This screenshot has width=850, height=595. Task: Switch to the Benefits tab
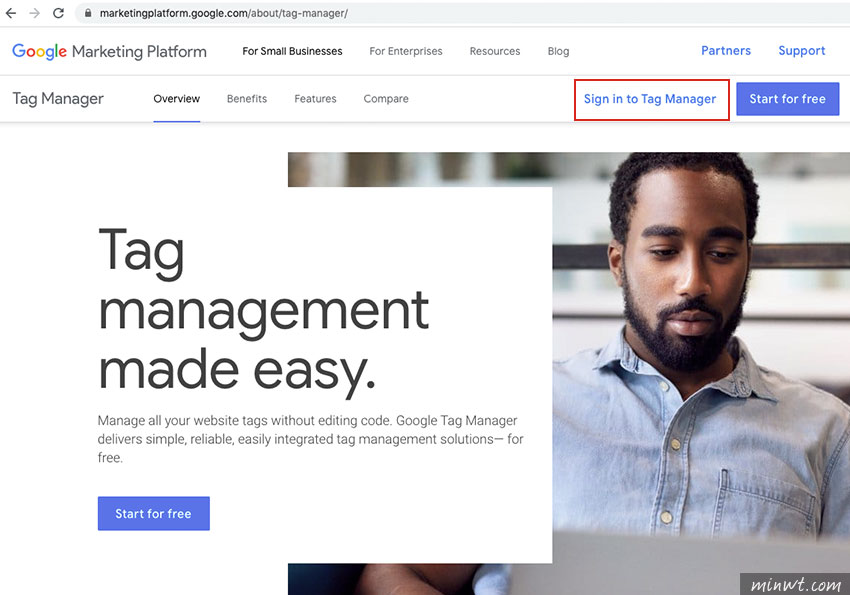(x=247, y=99)
